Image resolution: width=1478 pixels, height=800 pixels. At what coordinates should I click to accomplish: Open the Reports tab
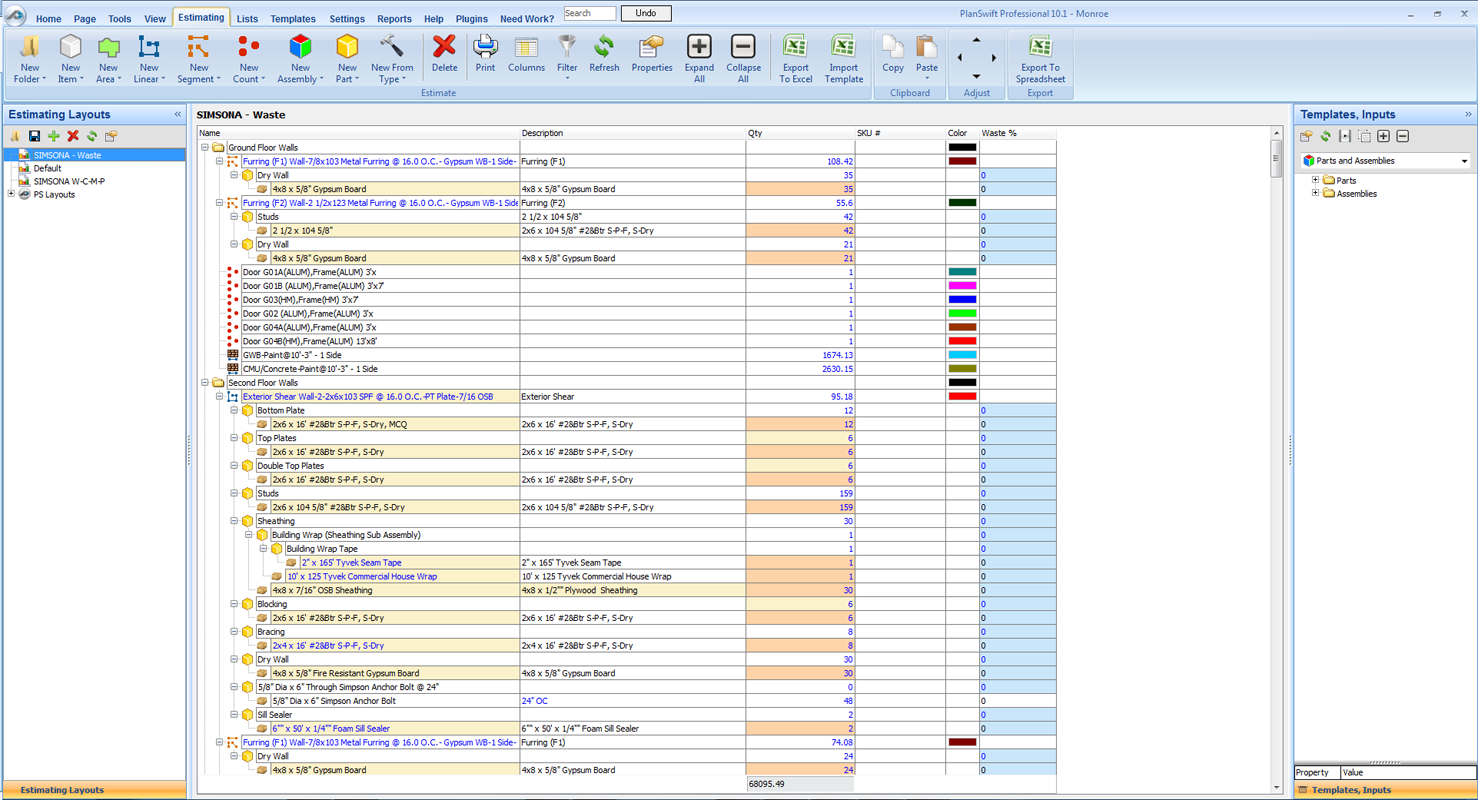[x=394, y=19]
